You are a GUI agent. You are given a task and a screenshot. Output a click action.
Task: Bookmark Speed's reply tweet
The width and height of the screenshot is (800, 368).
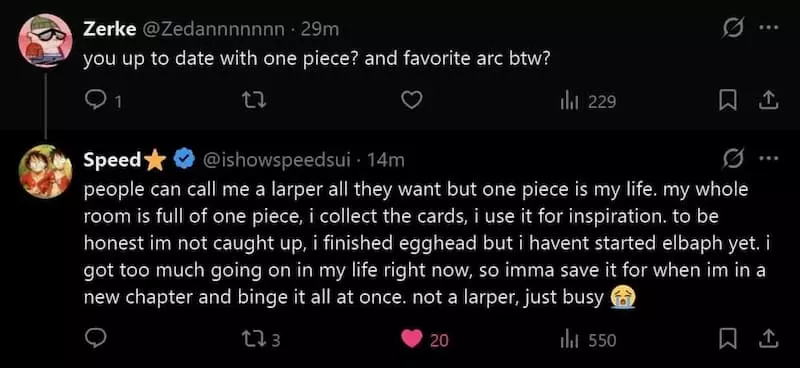(x=727, y=339)
